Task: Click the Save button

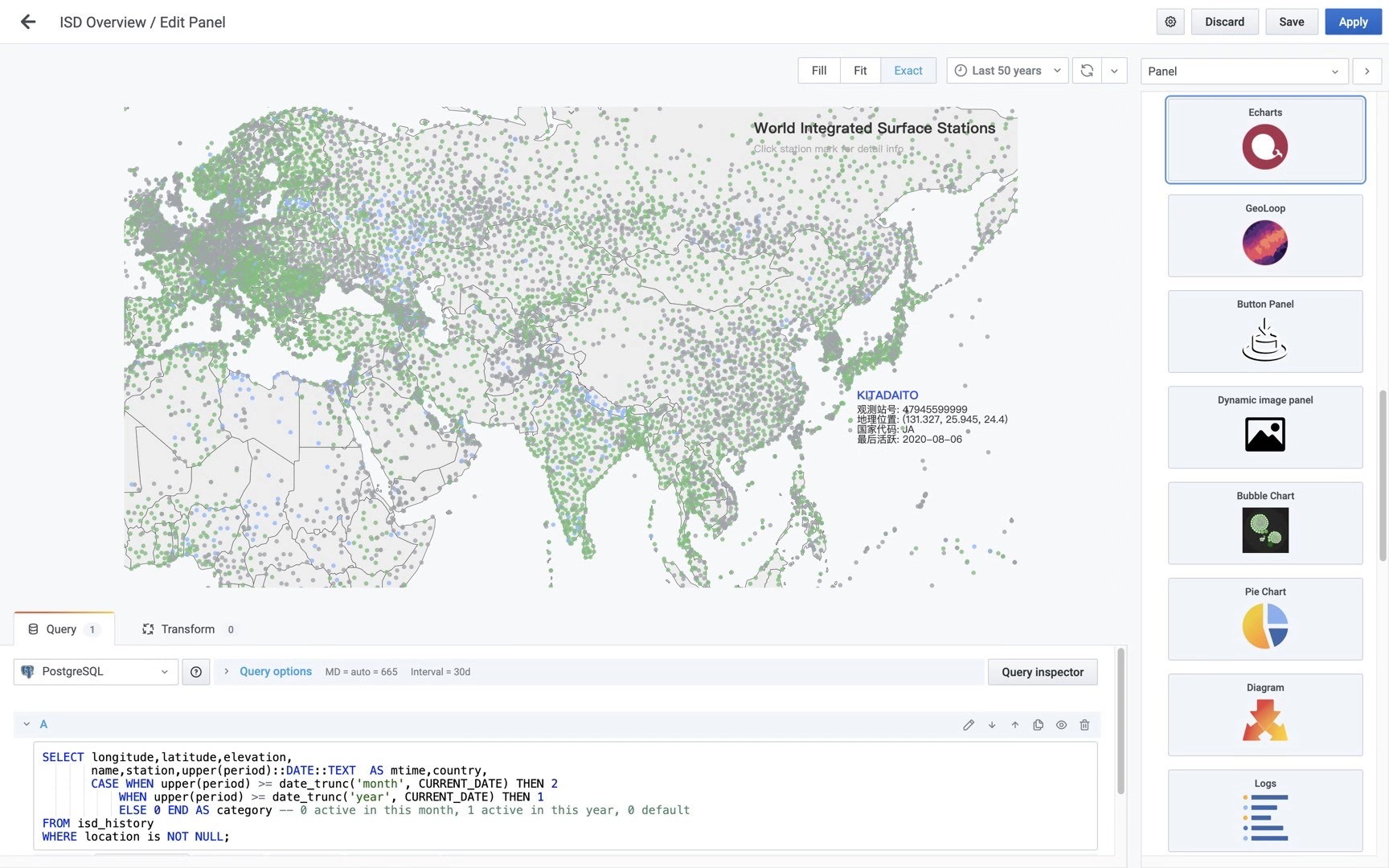Action: [x=1291, y=22]
